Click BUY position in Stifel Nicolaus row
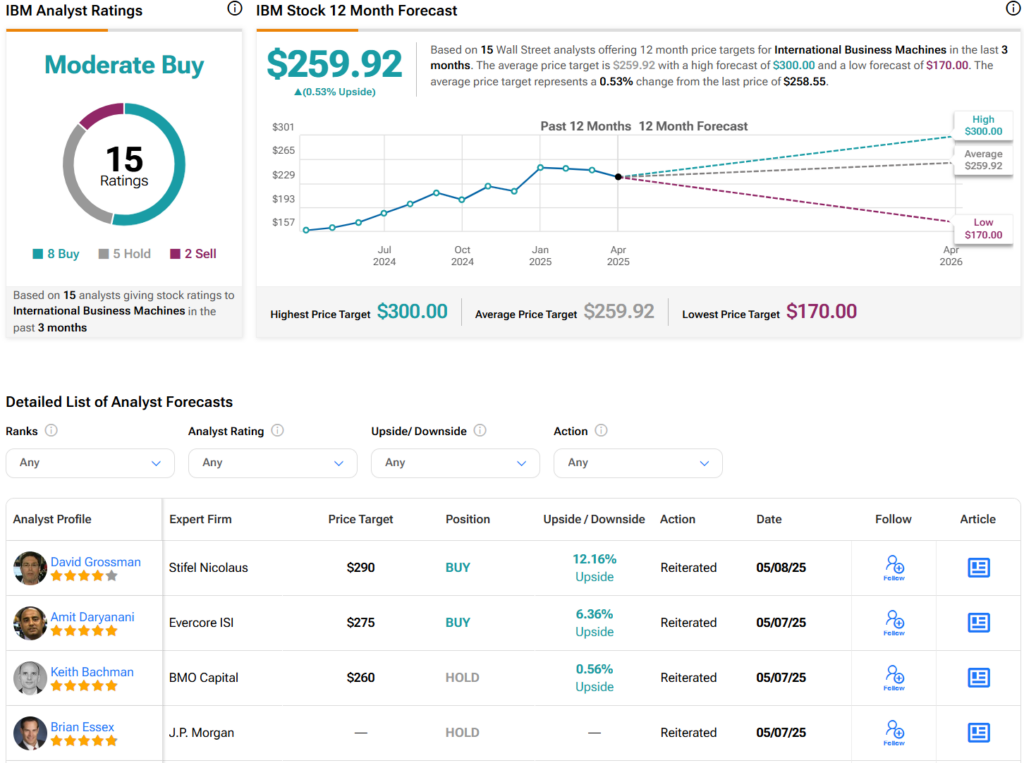The image size is (1024, 763). click(458, 567)
